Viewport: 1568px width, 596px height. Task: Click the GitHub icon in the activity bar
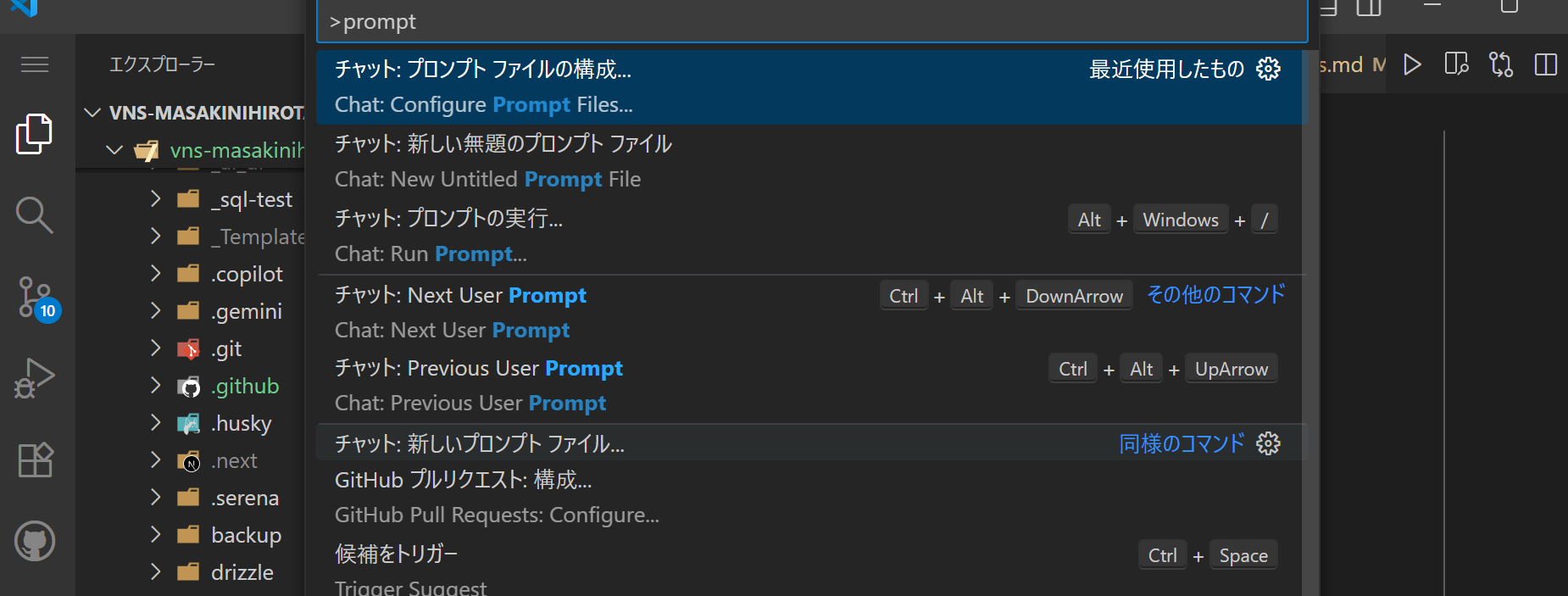click(x=34, y=540)
